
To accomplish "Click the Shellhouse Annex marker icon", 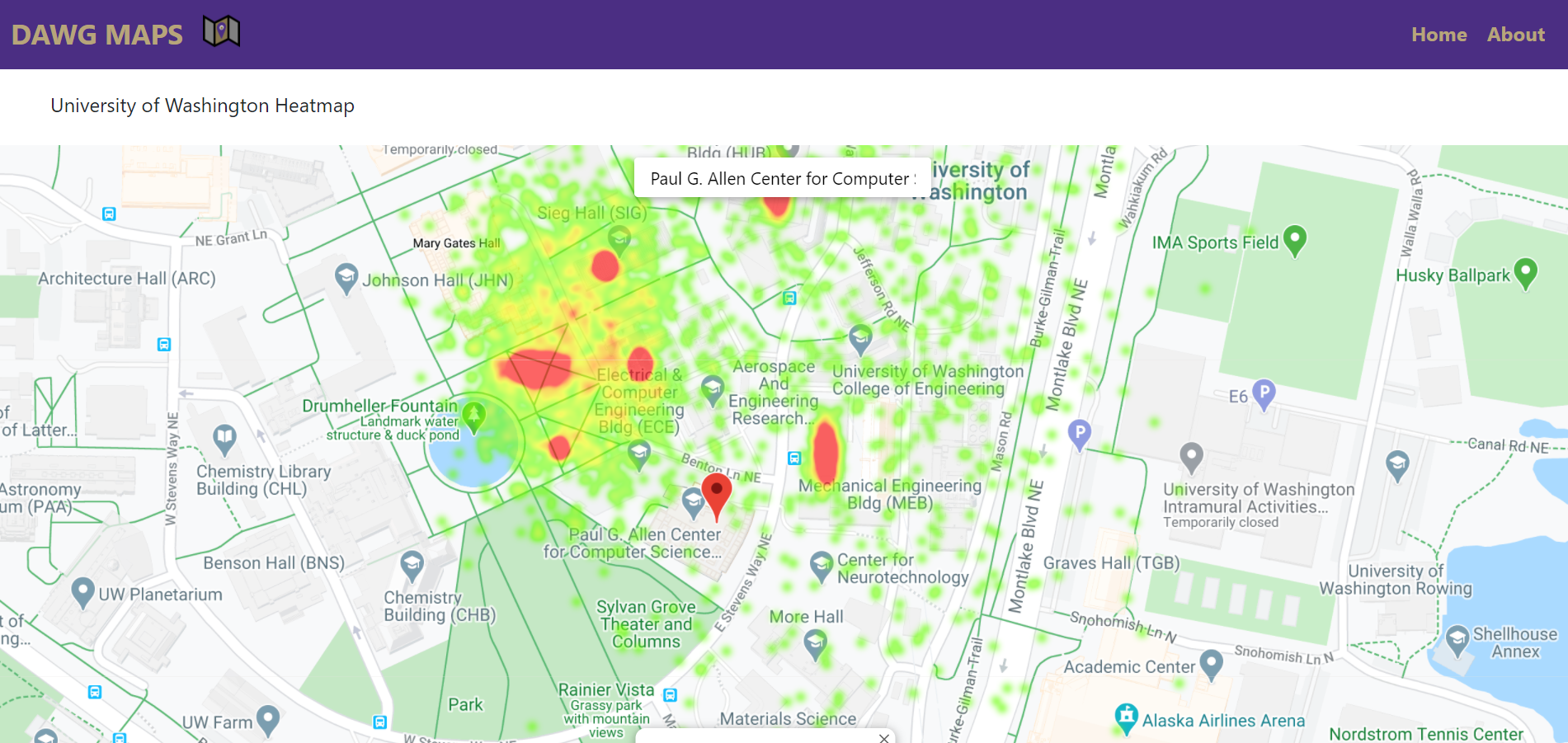I will coord(1457,641).
